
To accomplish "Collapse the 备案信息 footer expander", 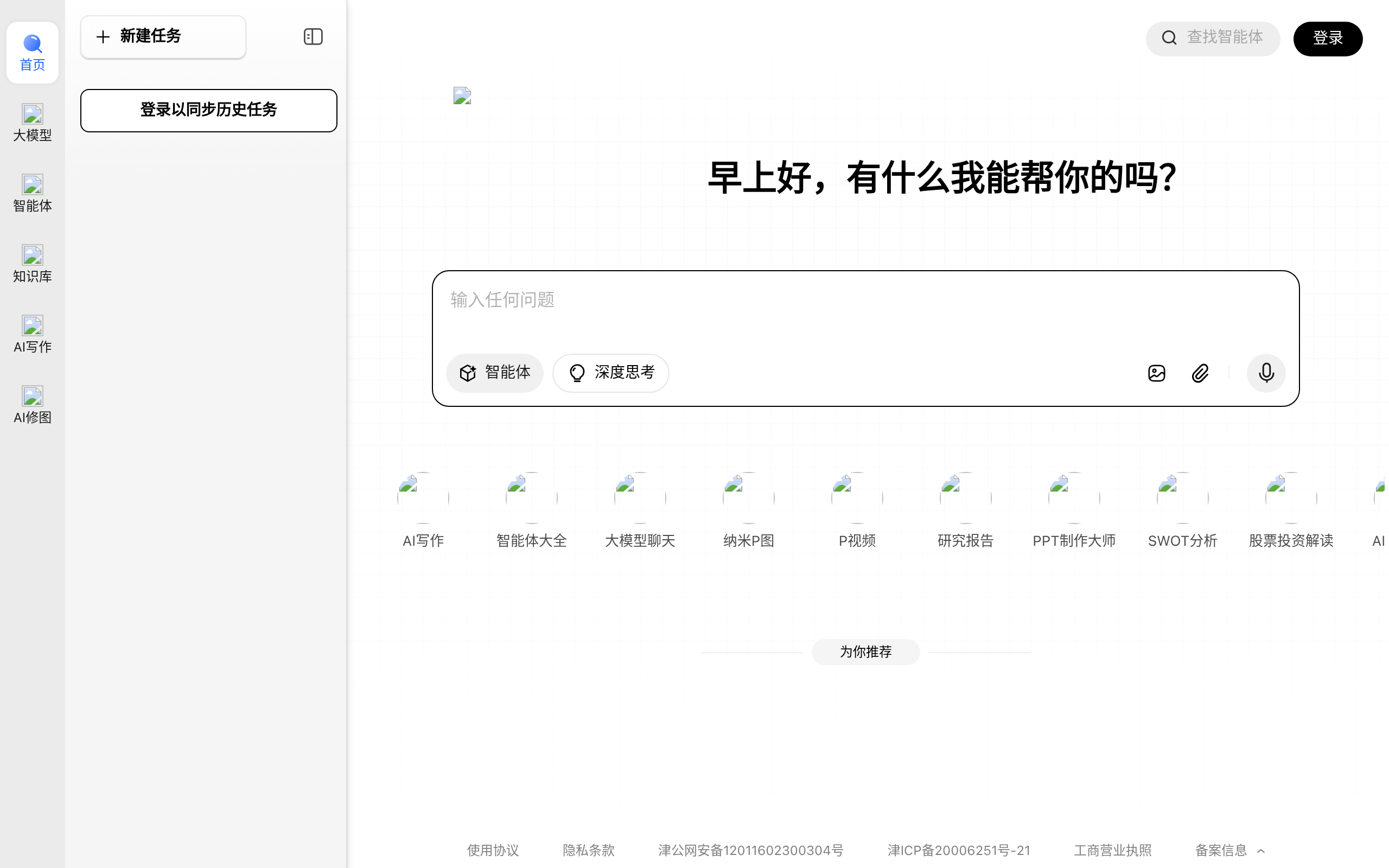I will [1229, 850].
